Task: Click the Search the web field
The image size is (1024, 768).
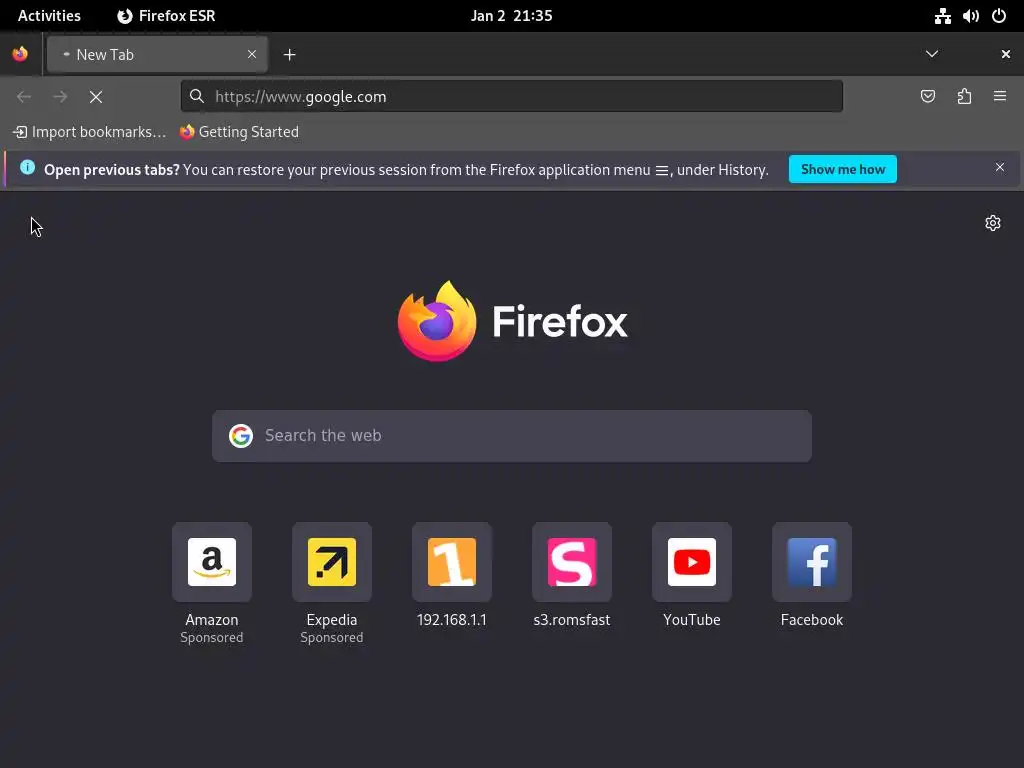Action: (x=512, y=436)
